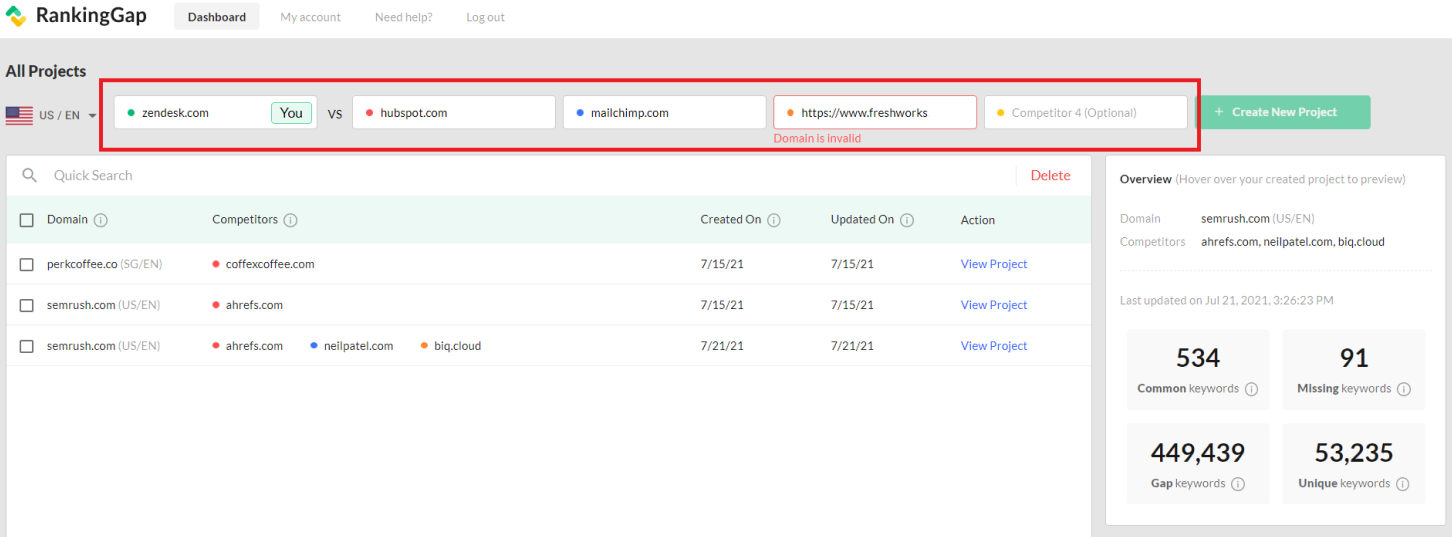Click the You badge in zendesk.com field

point(291,113)
